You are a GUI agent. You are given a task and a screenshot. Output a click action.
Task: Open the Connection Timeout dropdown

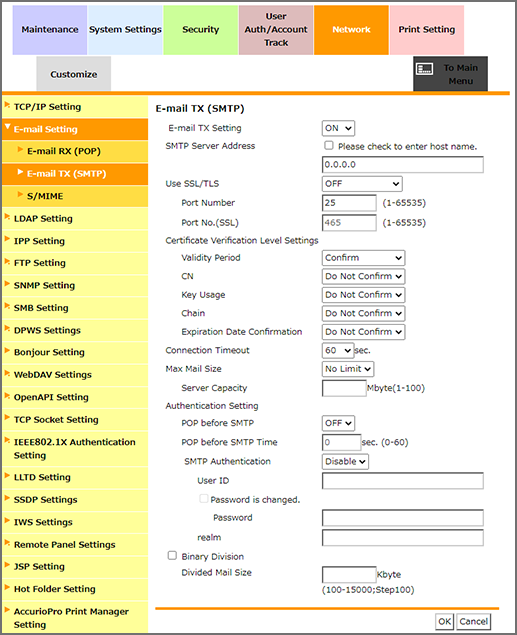[338, 351]
